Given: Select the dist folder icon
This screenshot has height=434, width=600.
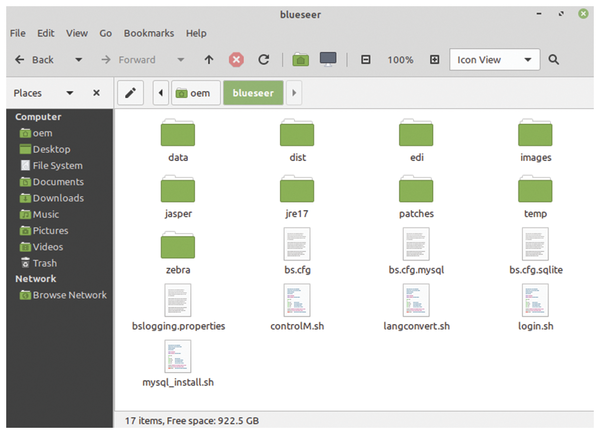Looking at the screenshot, I should tap(297, 132).
